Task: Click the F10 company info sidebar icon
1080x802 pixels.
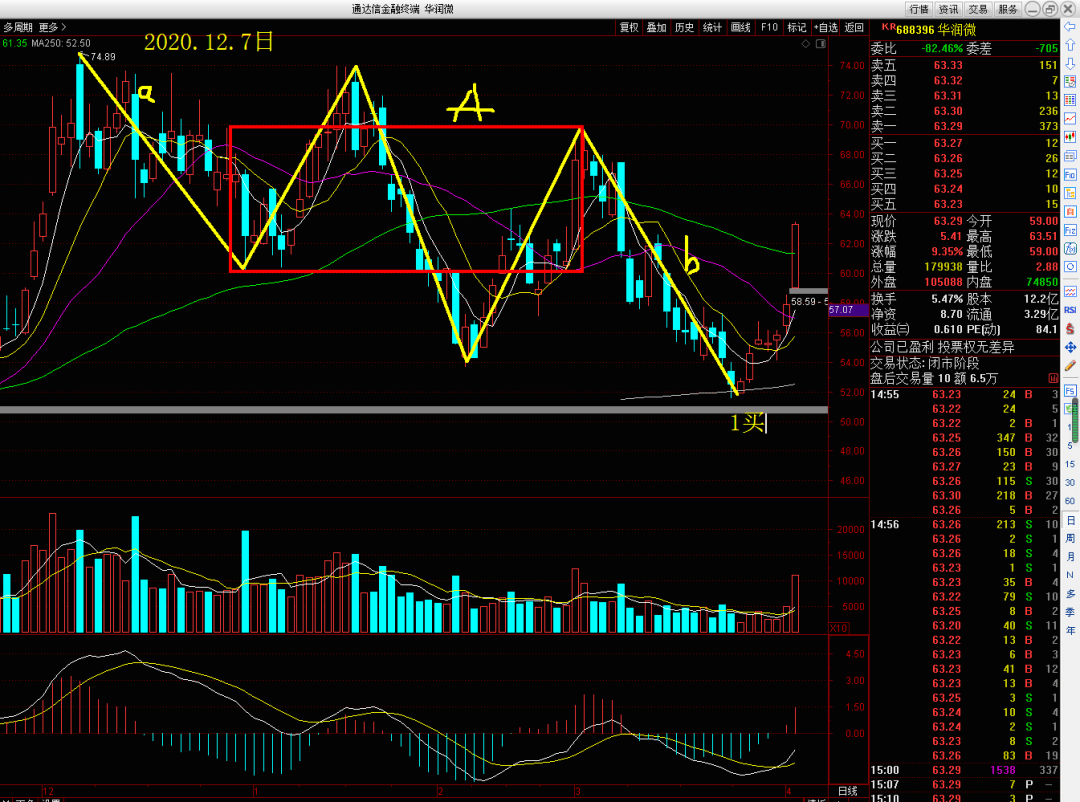Action: (1070, 175)
